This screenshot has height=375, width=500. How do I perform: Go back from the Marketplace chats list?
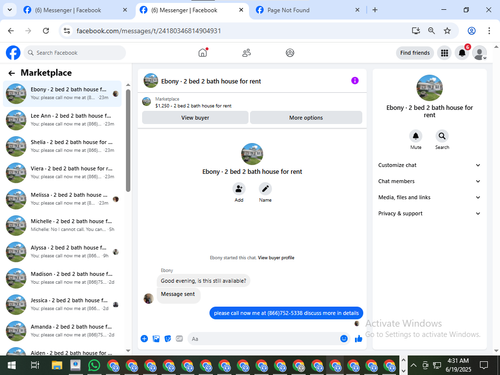click(12, 73)
